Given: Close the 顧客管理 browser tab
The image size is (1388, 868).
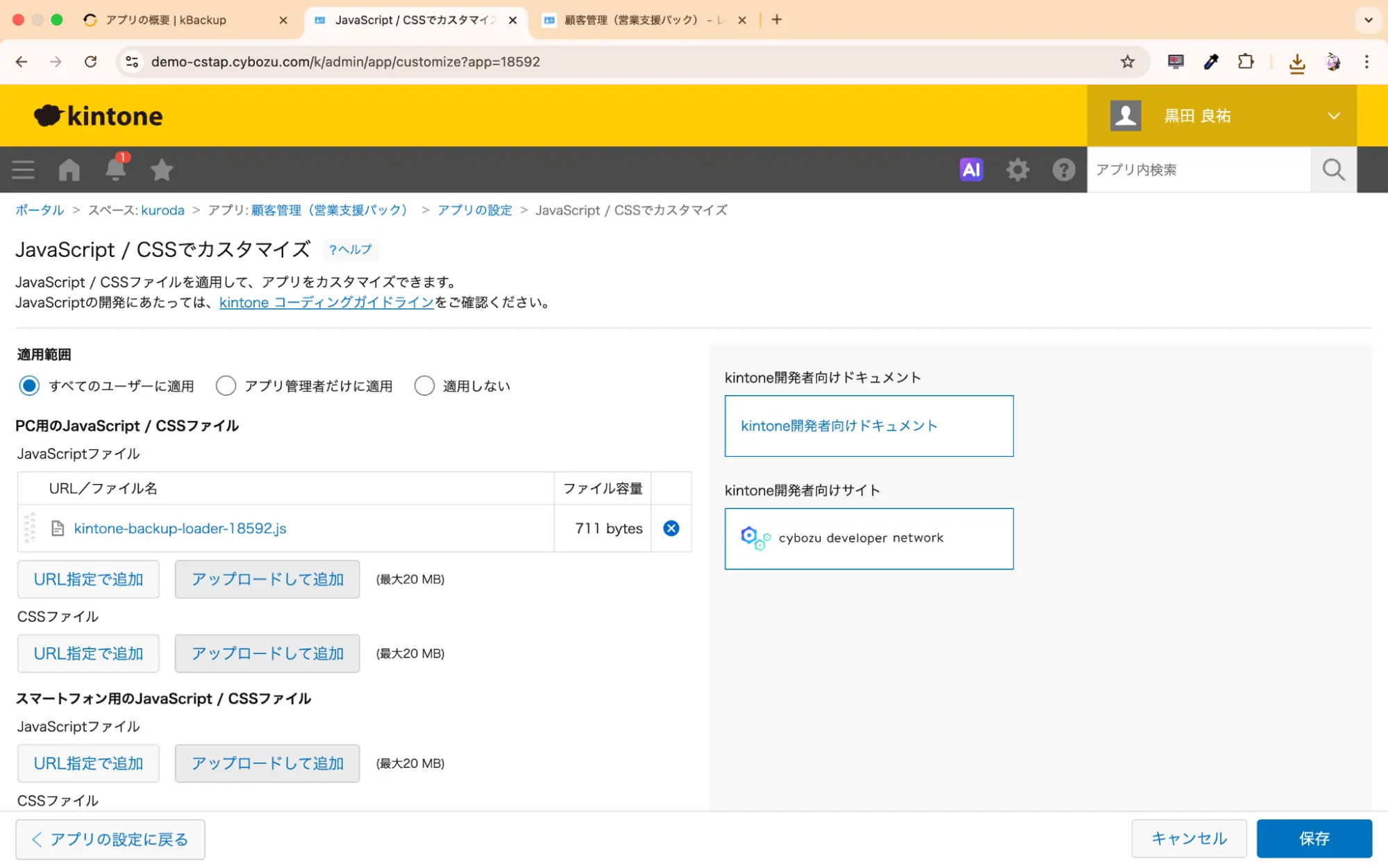Looking at the screenshot, I should coord(742,20).
